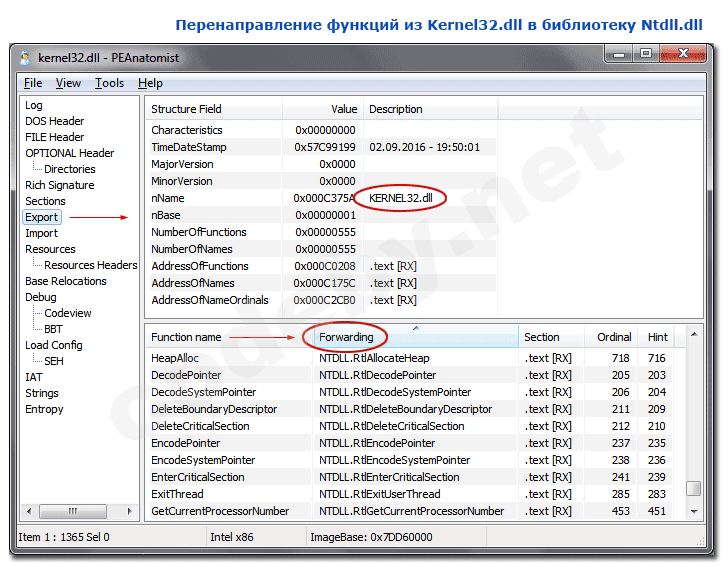Select Resources Headers tree node
The image size is (728, 567).
pyautogui.click(x=90, y=265)
